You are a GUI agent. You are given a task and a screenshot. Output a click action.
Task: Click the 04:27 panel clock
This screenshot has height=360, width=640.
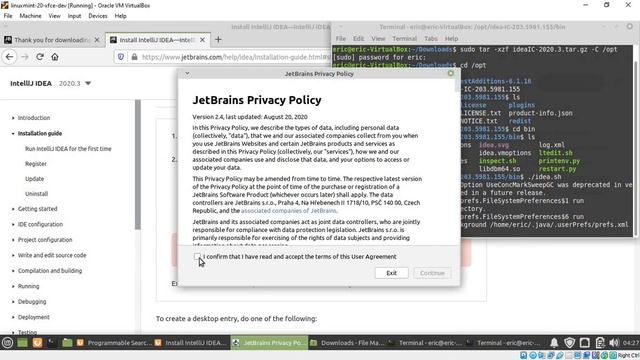coord(631,343)
